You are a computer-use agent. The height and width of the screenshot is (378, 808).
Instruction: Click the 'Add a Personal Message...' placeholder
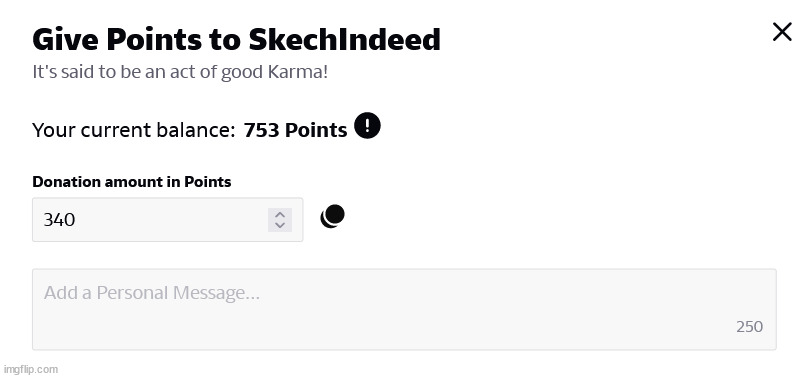[152, 293]
